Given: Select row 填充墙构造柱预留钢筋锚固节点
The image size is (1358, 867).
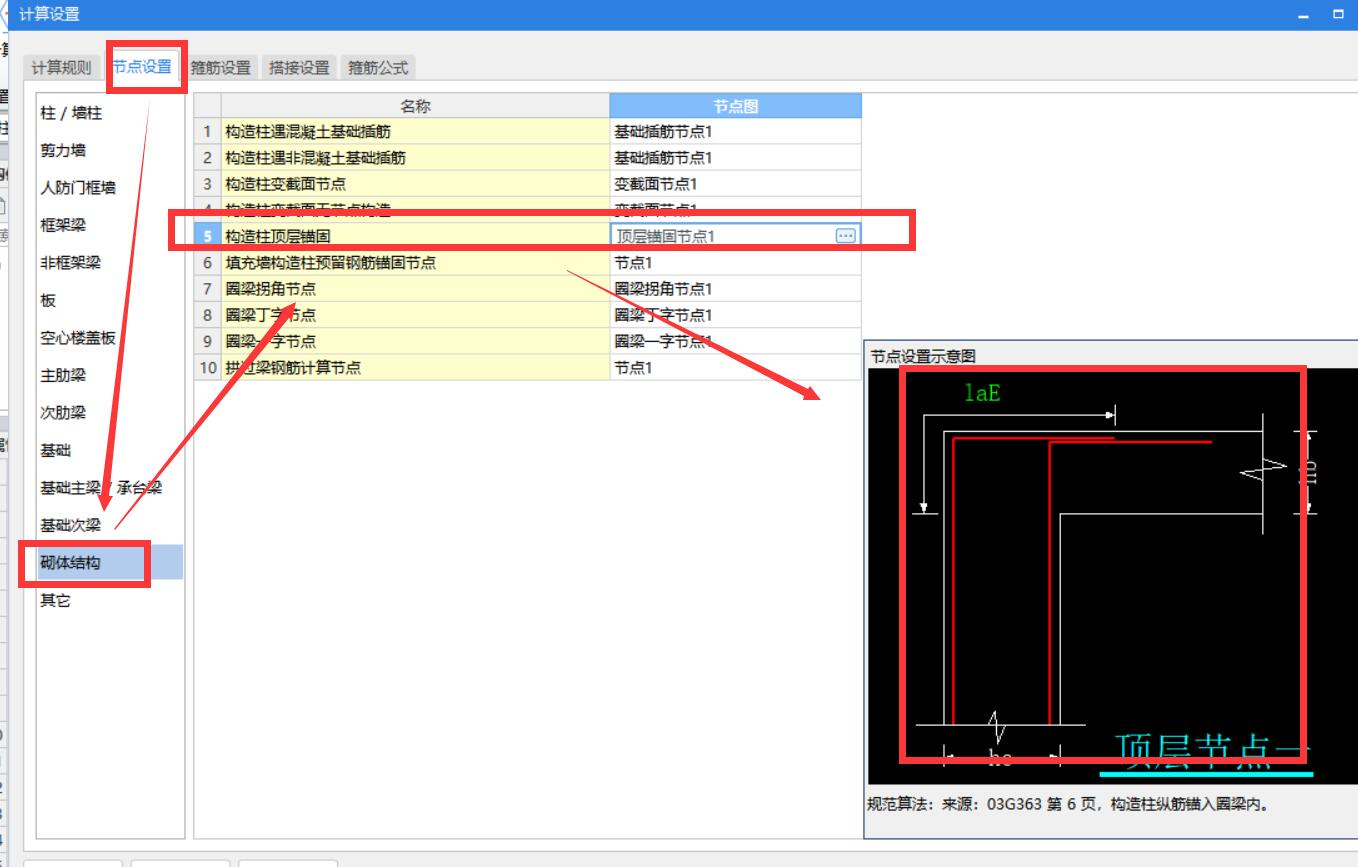Looking at the screenshot, I should [x=415, y=263].
